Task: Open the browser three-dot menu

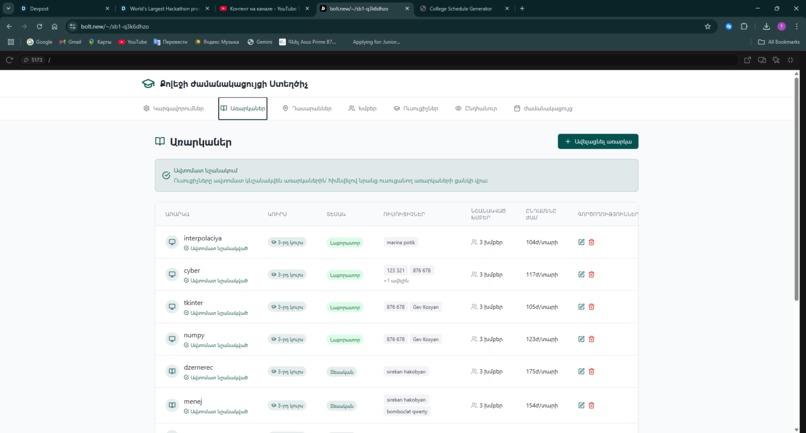Action: (797, 26)
